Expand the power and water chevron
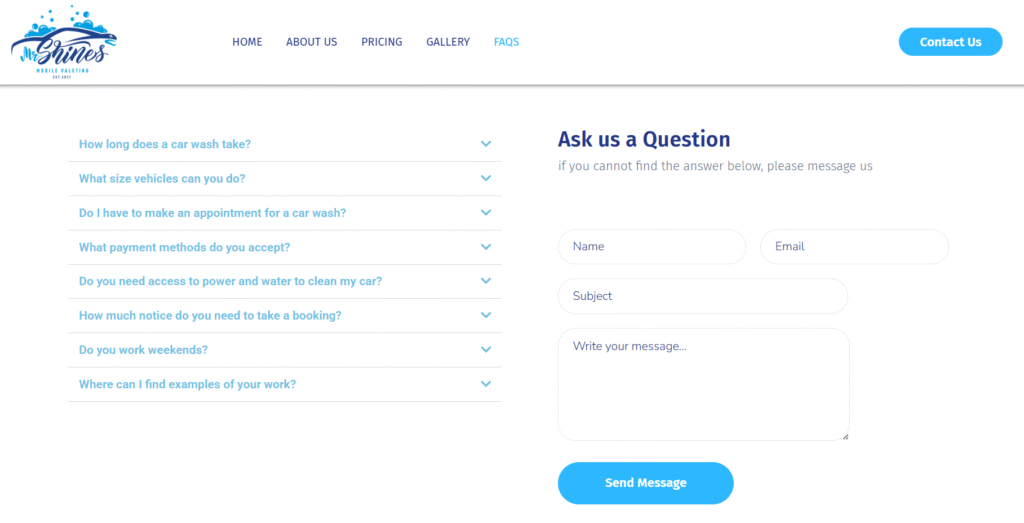Image resolution: width=1024 pixels, height=523 pixels. tap(486, 281)
